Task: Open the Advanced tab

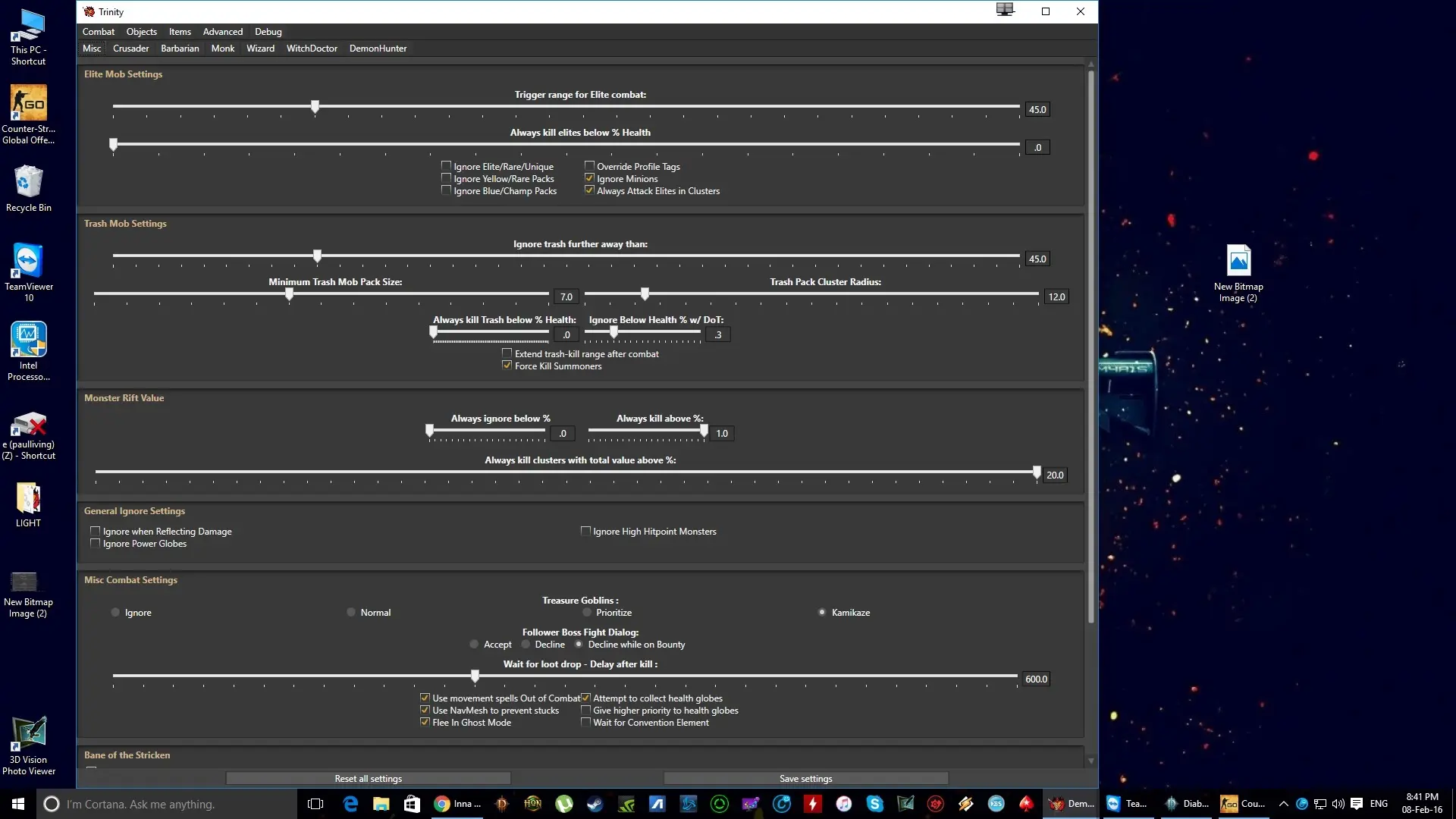Action: tap(223, 32)
